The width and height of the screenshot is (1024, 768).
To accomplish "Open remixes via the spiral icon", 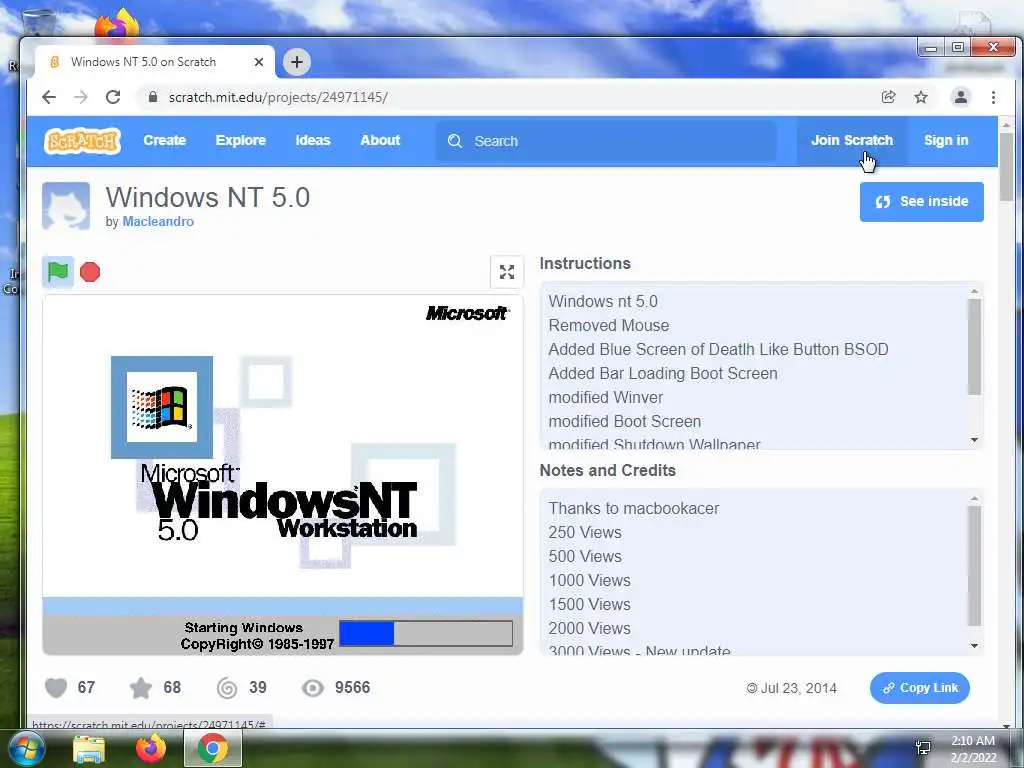I will [227, 688].
